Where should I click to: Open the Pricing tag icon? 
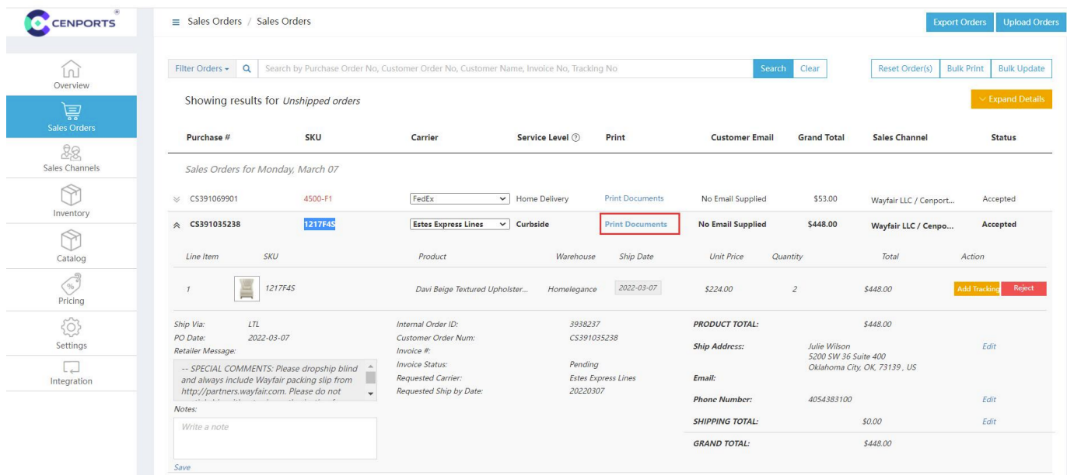(x=71, y=283)
